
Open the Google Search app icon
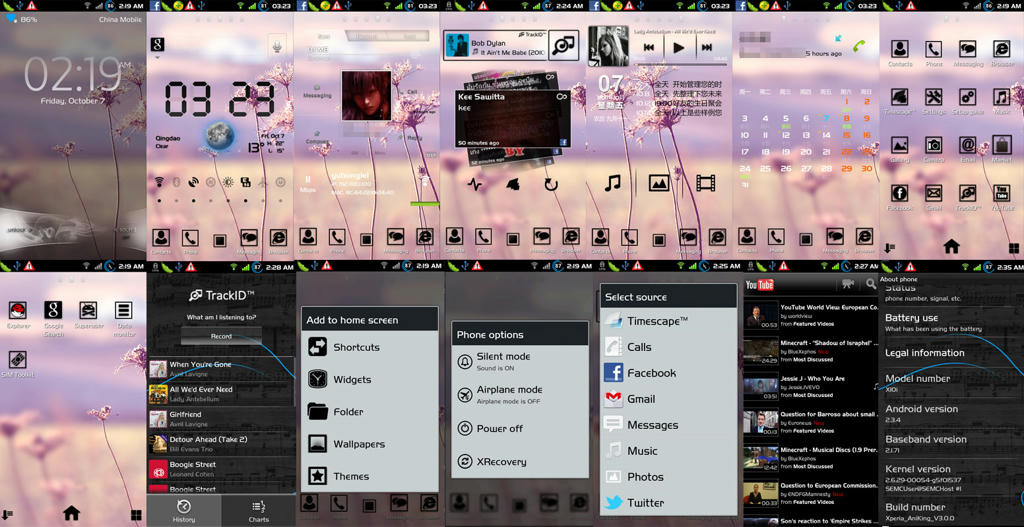(x=53, y=310)
